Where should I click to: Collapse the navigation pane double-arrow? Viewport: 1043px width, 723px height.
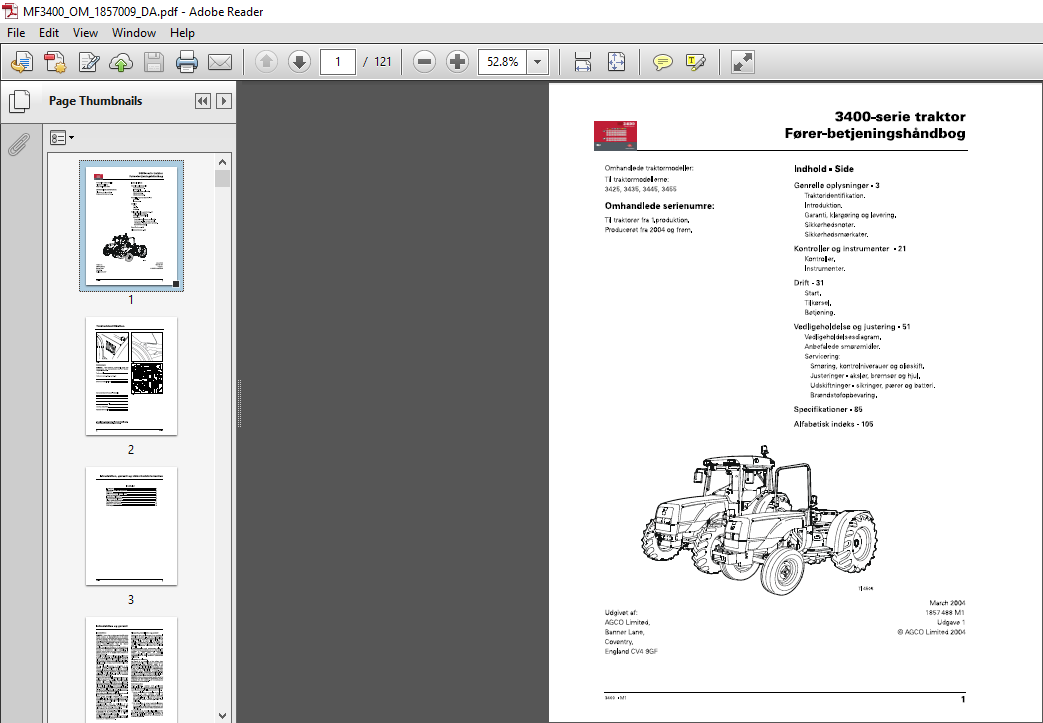click(203, 101)
